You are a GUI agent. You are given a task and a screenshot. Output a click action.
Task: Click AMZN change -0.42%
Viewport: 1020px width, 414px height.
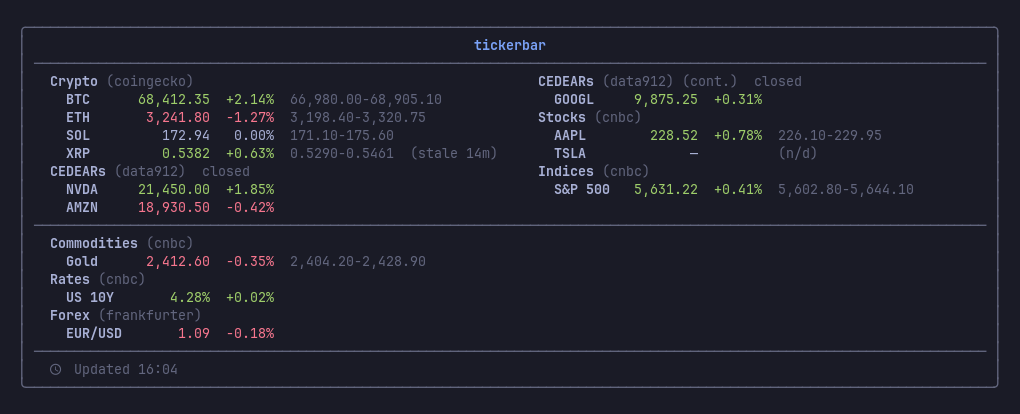pyautogui.click(x=250, y=208)
